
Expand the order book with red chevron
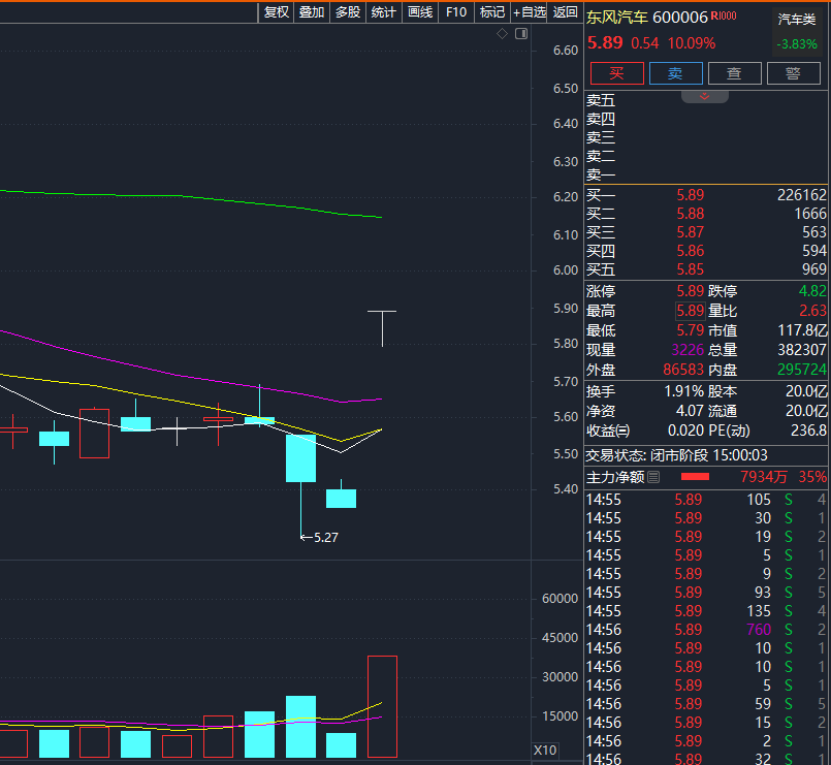coord(705,96)
